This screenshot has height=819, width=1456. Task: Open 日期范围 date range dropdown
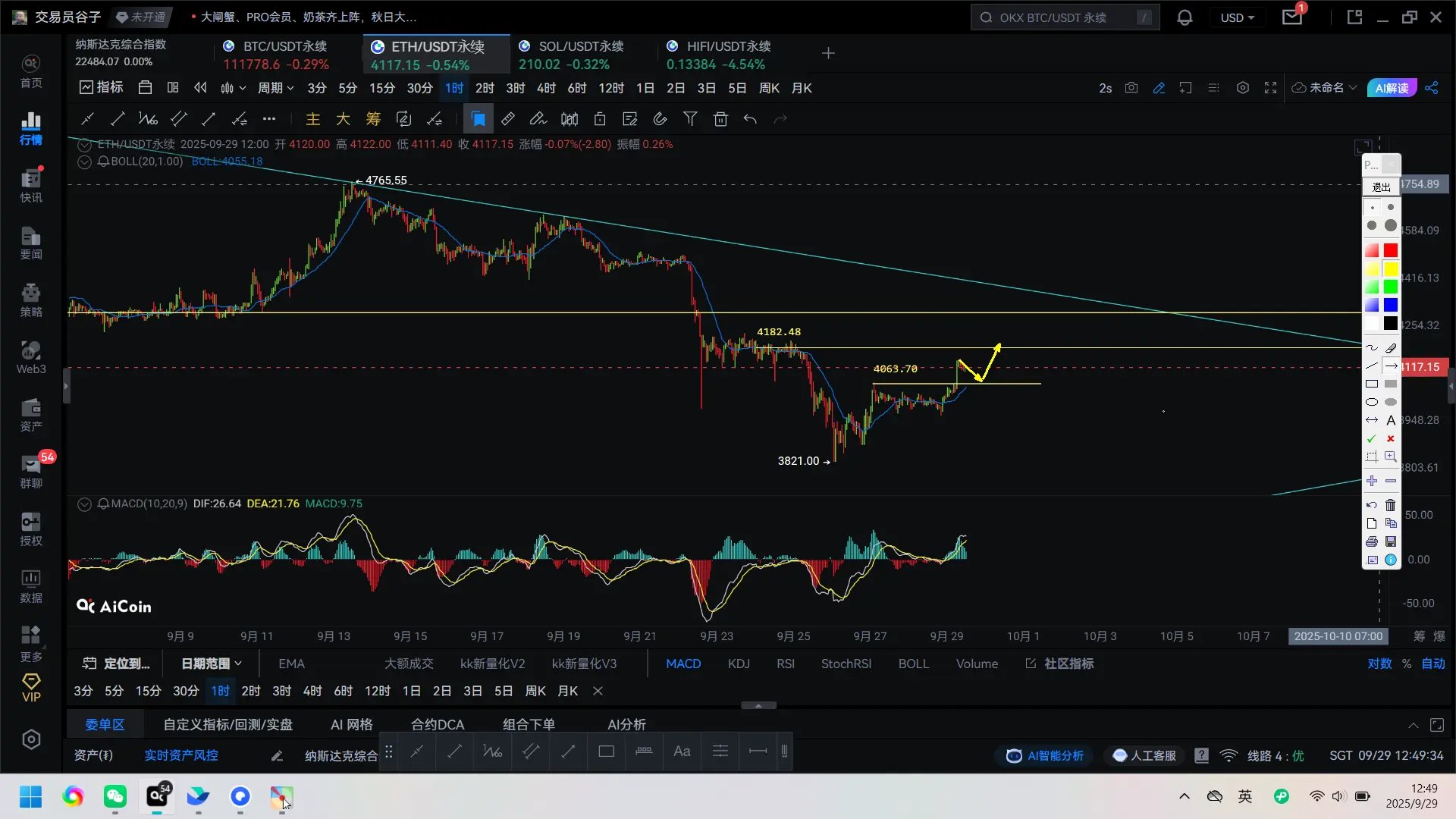(212, 664)
